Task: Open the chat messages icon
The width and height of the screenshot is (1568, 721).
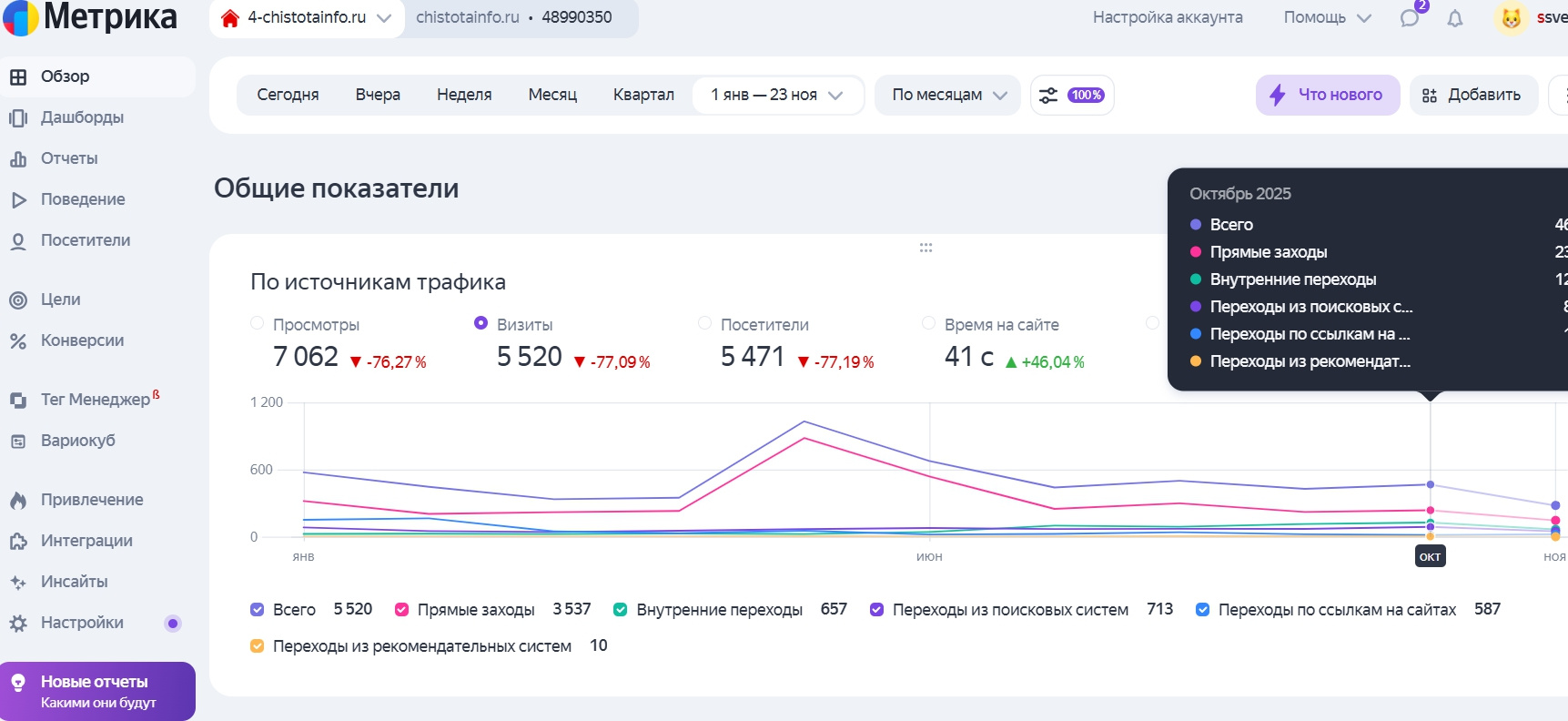Action: click(1410, 18)
